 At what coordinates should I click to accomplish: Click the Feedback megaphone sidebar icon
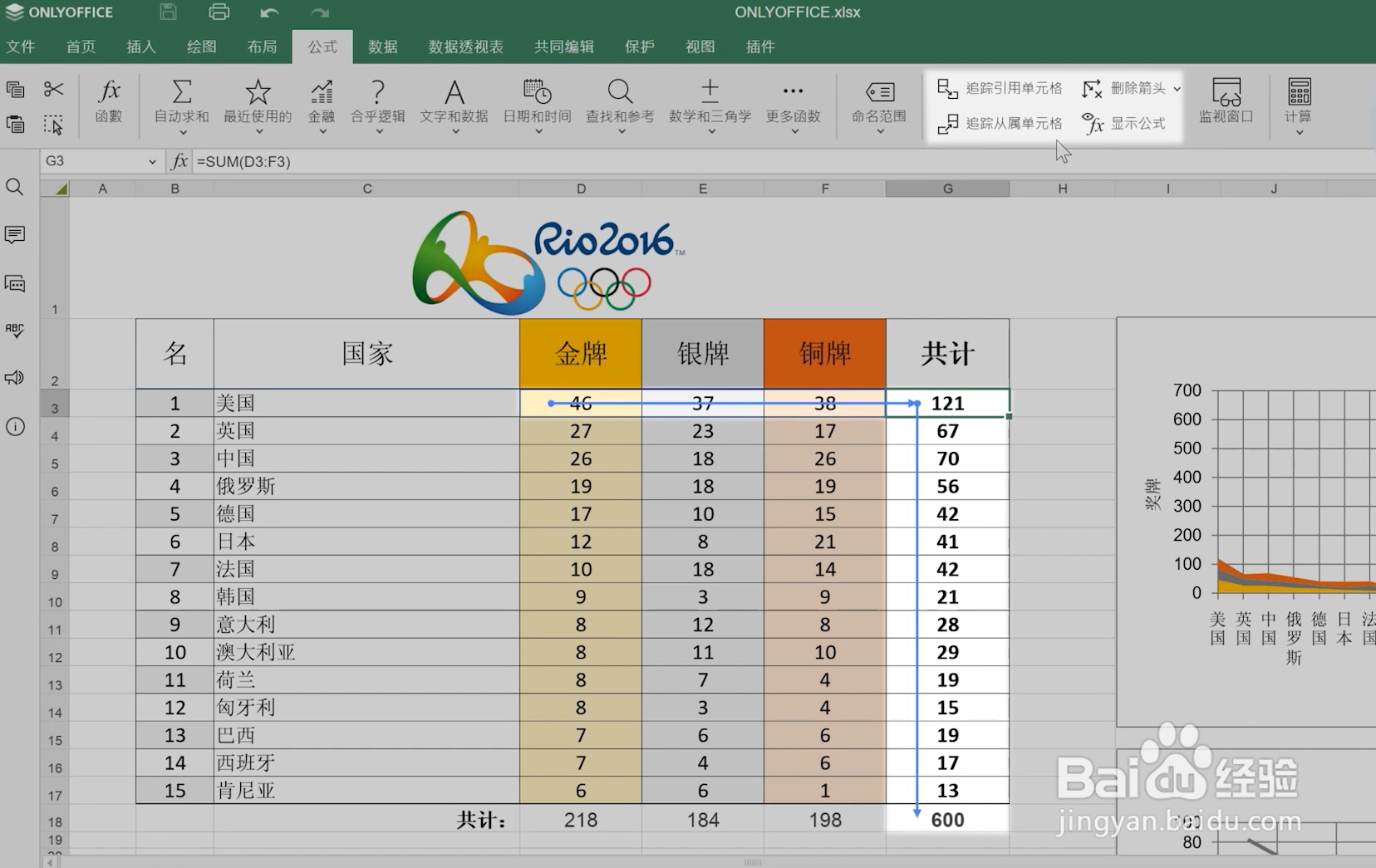15,378
